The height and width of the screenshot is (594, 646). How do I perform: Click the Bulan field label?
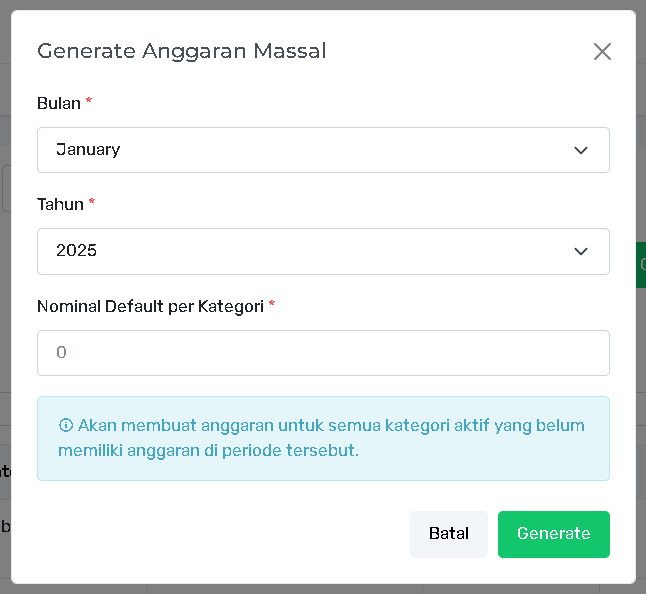click(58, 103)
